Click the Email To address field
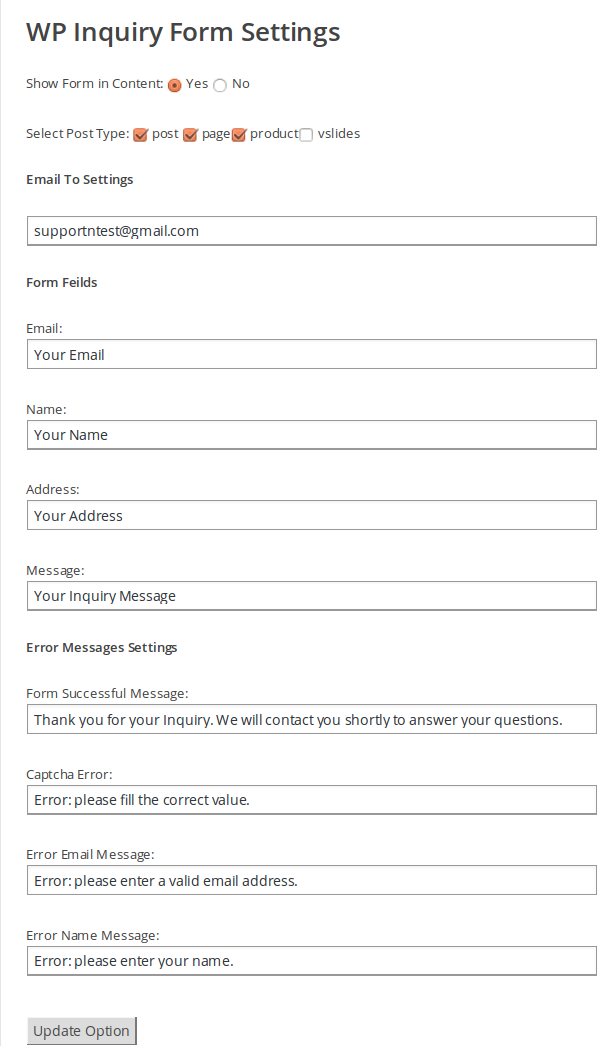The width and height of the screenshot is (614, 1046). point(312,231)
